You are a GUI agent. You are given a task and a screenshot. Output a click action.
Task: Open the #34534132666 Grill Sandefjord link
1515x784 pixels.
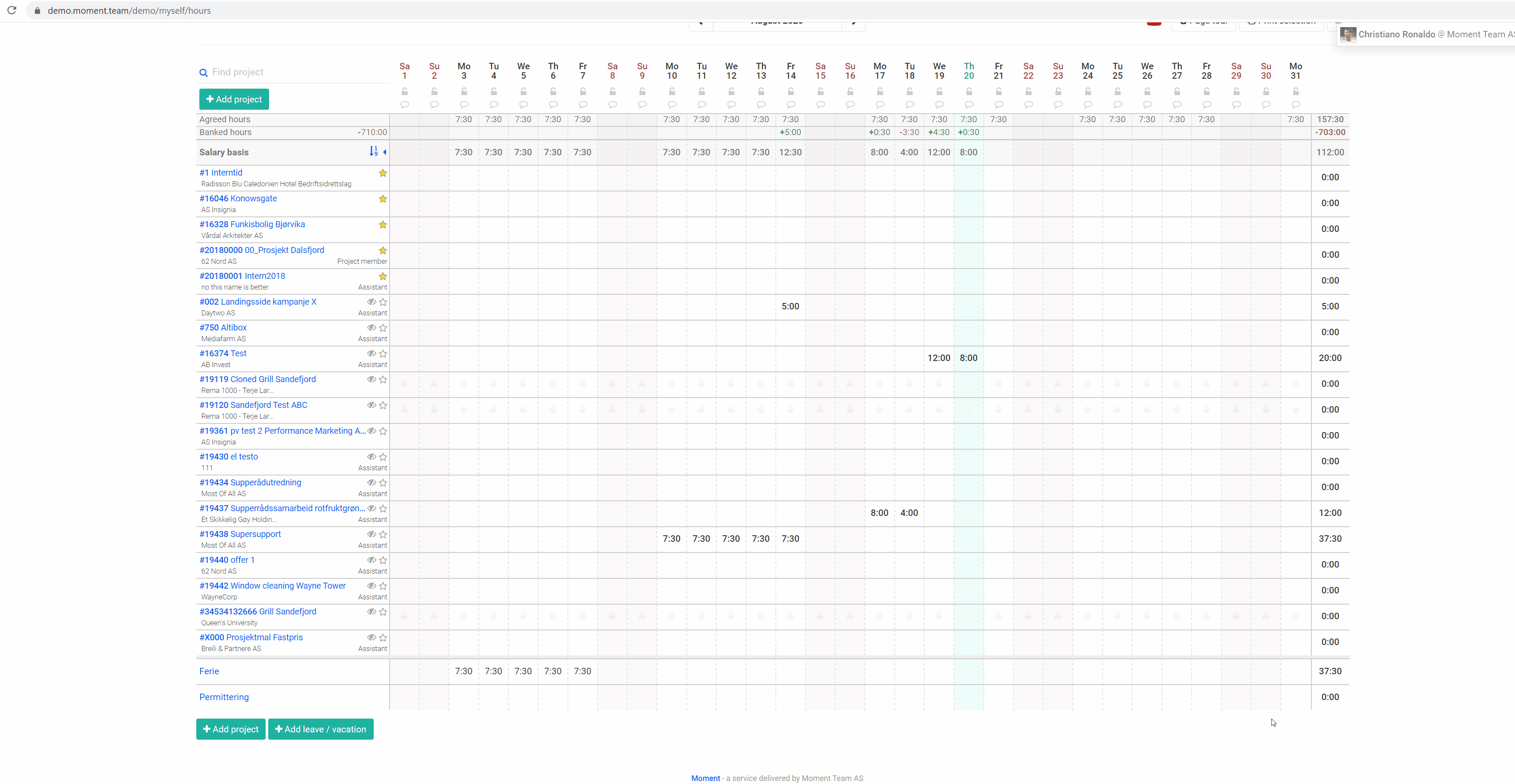(x=257, y=612)
